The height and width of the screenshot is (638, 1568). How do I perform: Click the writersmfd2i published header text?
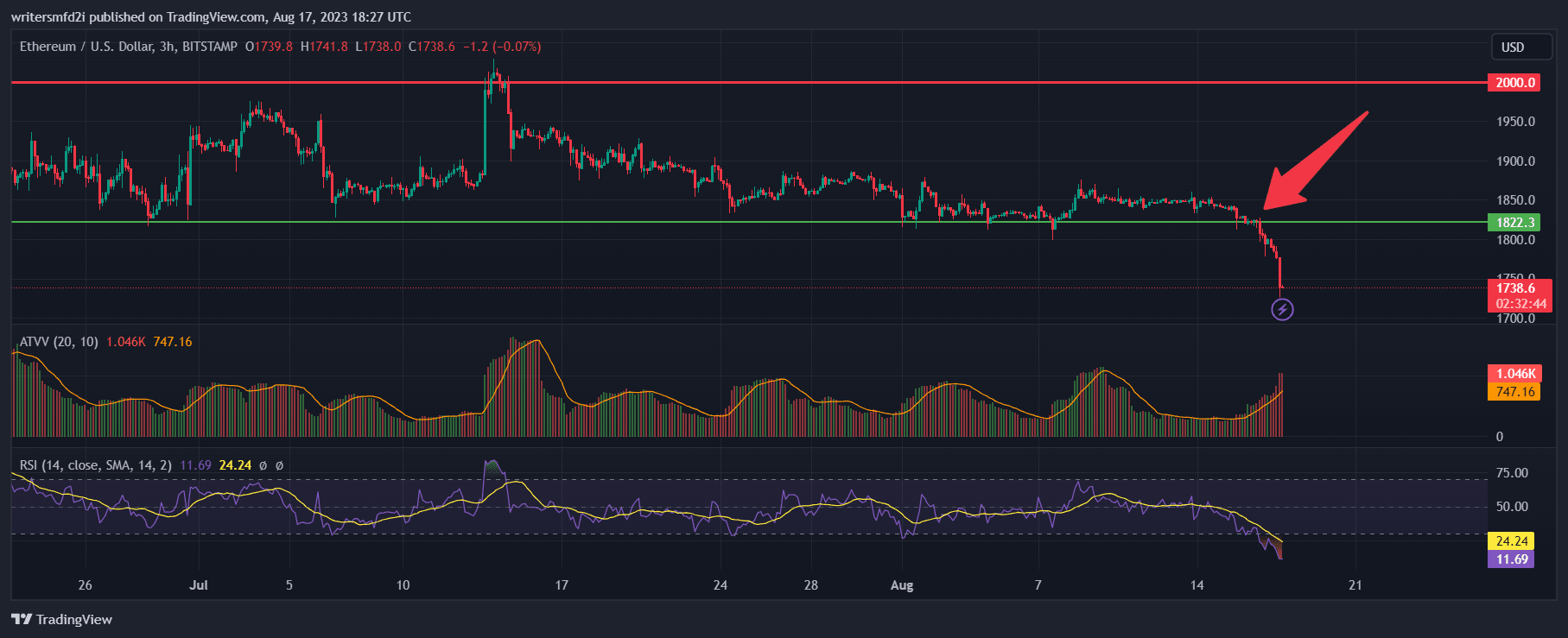click(211, 17)
